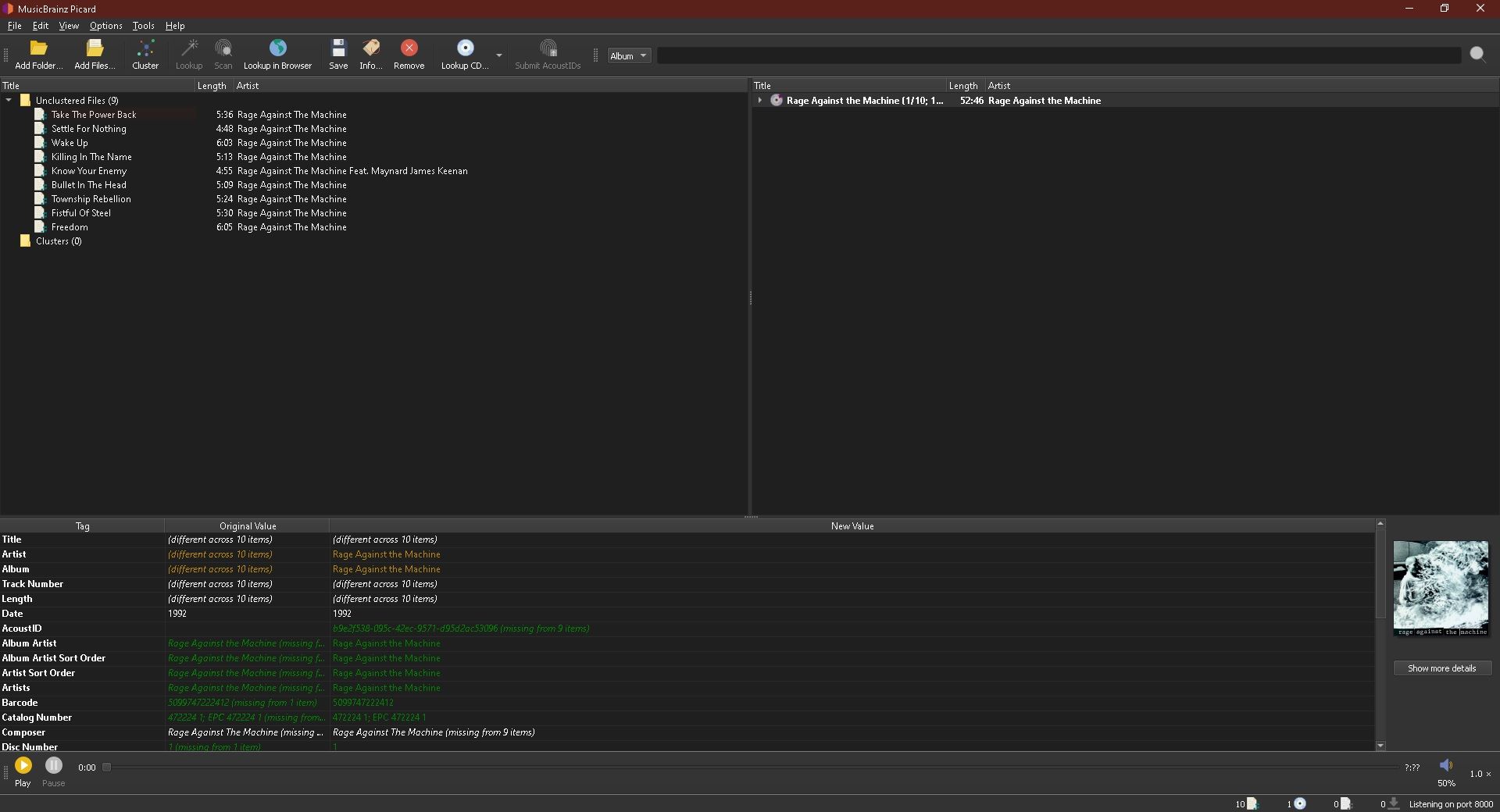Click Submit AcoustIDs icon

coord(548,48)
